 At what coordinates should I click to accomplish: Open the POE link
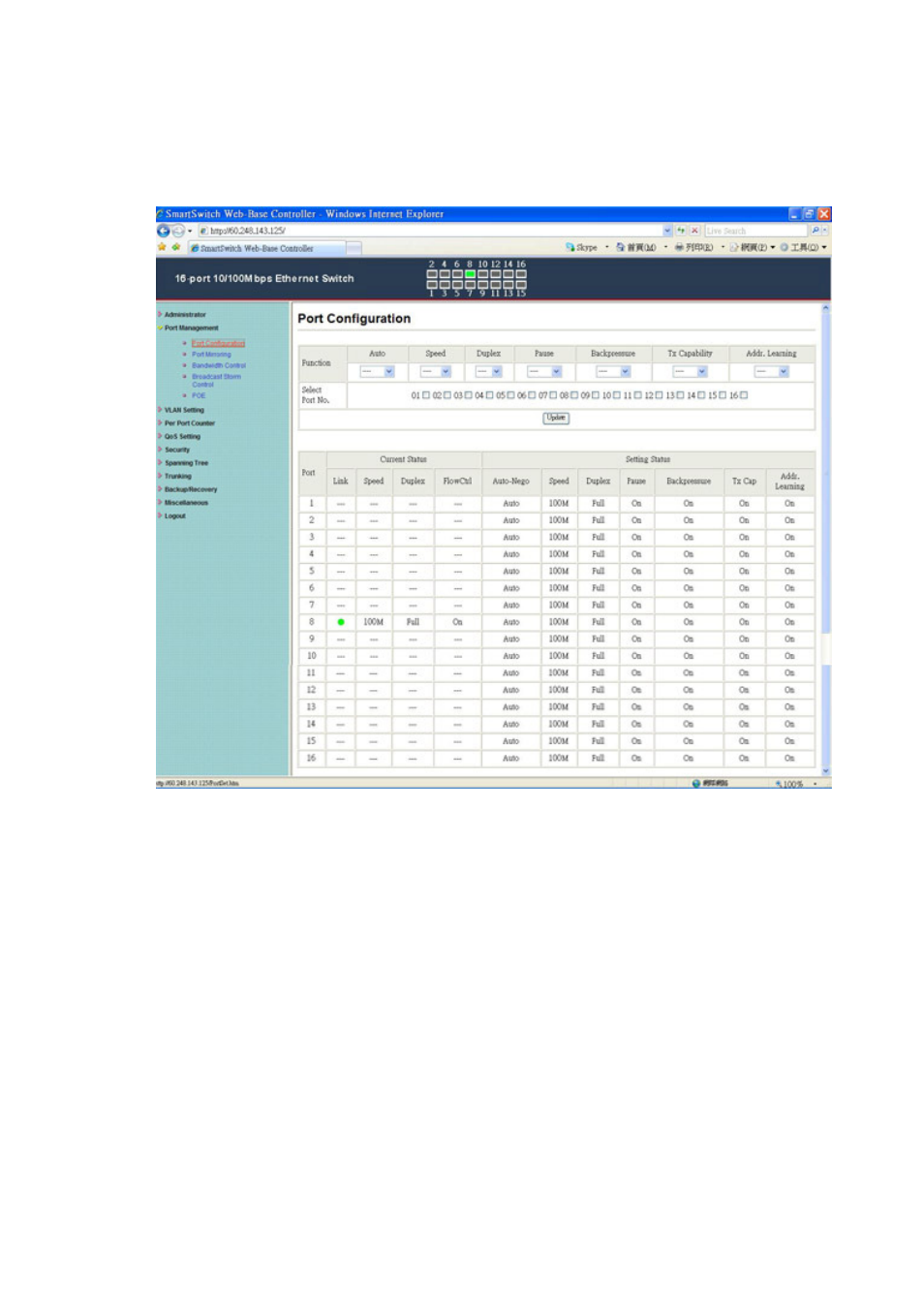[199, 395]
